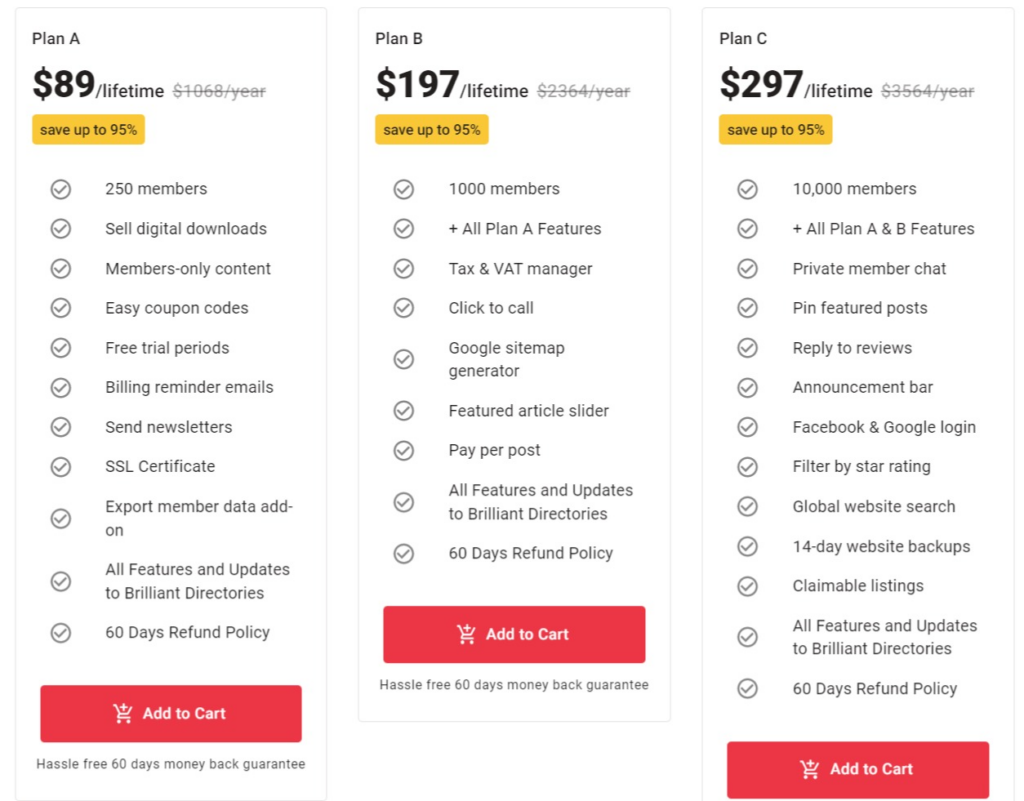Click checkmark beside Tax & VAT manager
1024x801 pixels.
click(404, 269)
